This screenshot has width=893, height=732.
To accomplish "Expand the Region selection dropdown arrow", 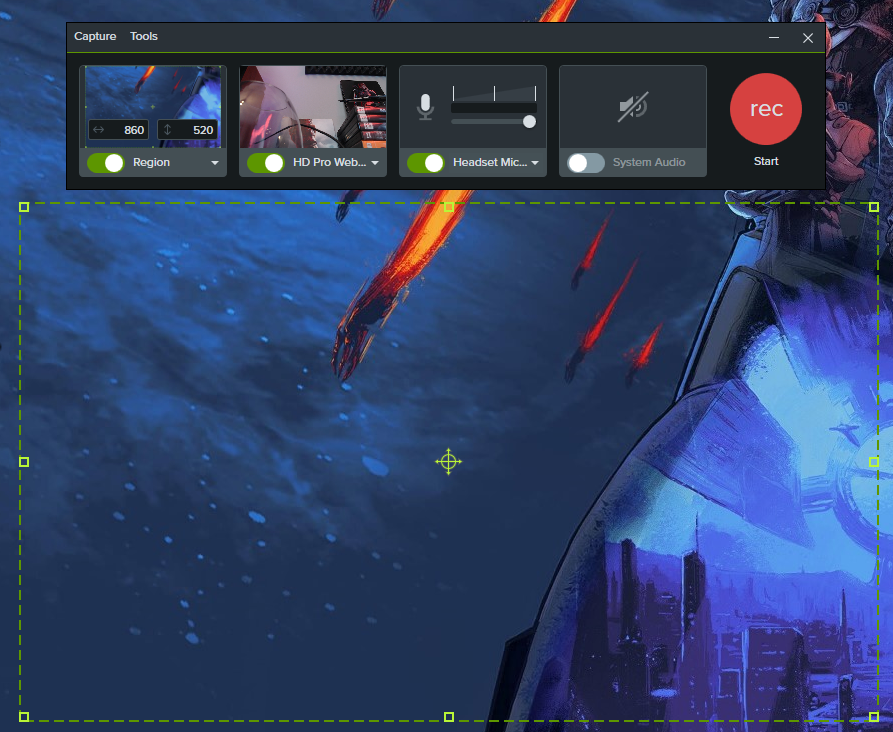I will coord(215,163).
